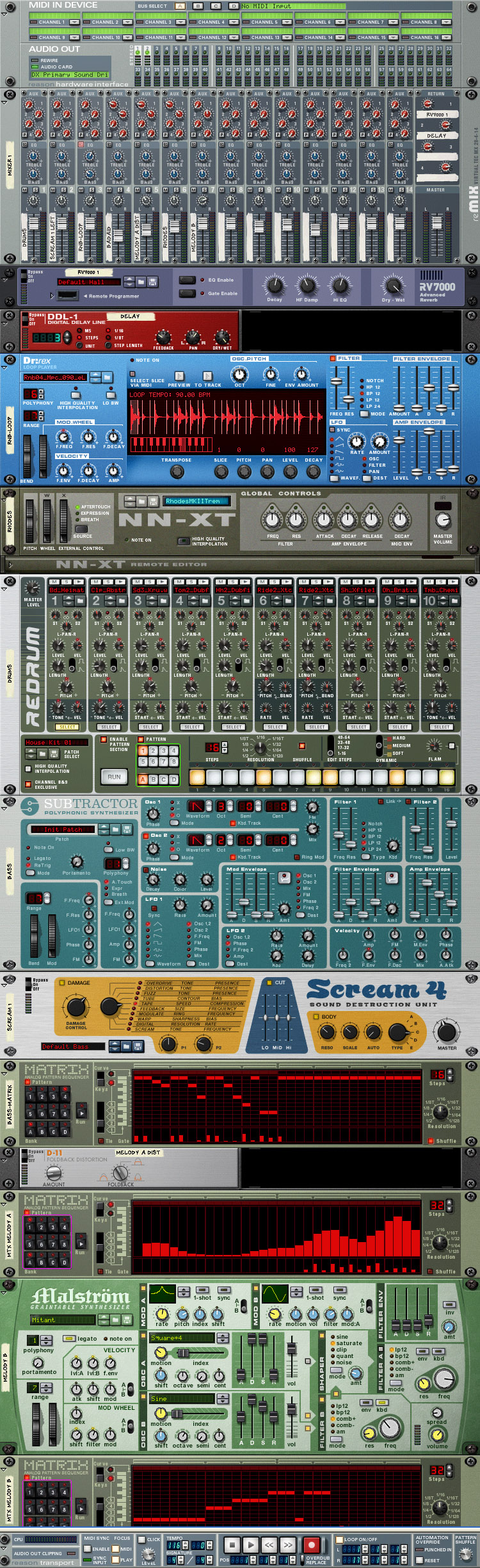Viewport: 480px width, 1568px height.
Task: Open Channel 10 MIDI device dropdown
Action: click(x=127, y=37)
